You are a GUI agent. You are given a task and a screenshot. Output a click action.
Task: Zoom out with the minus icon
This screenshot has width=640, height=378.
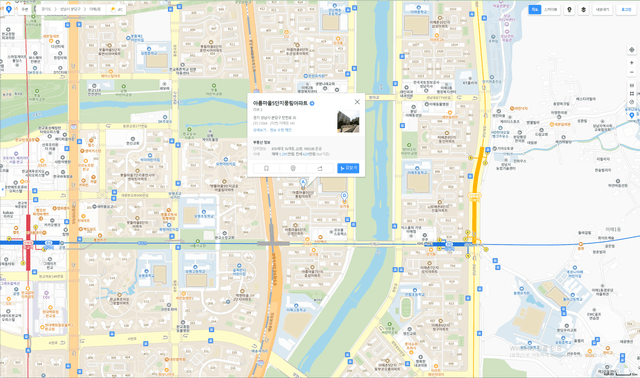[x=632, y=72]
